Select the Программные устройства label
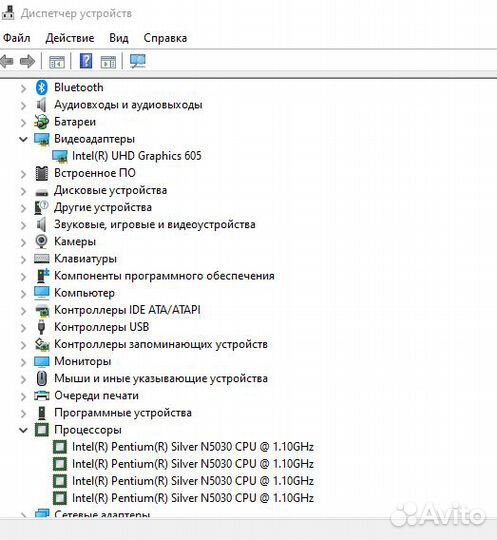The width and height of the screenshot is (497, 540). pos(123,413)
